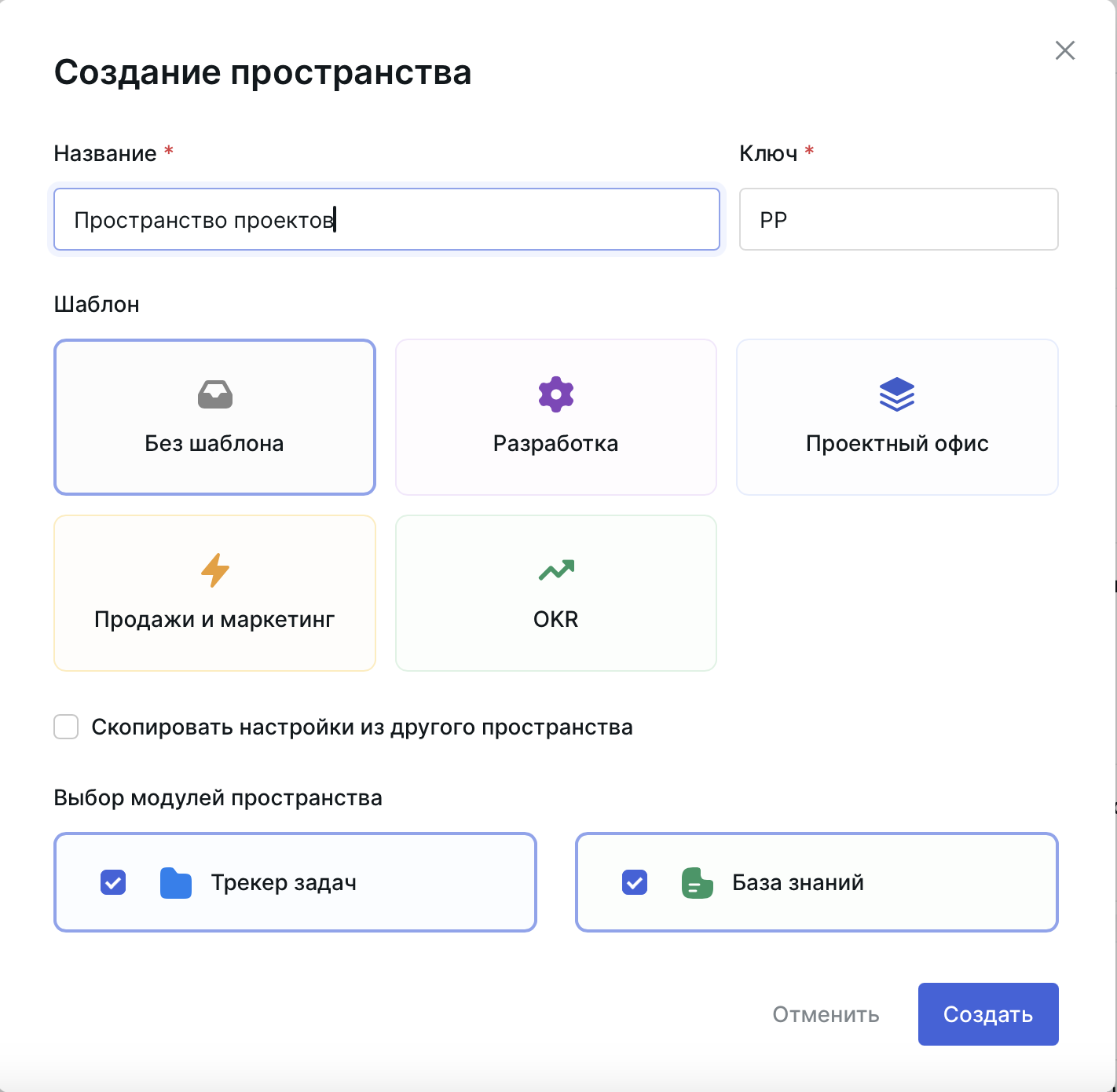Screen dimensions: 1117x1092
Task: Click the Ключ field containing PP
Action: tap(899, 219)
